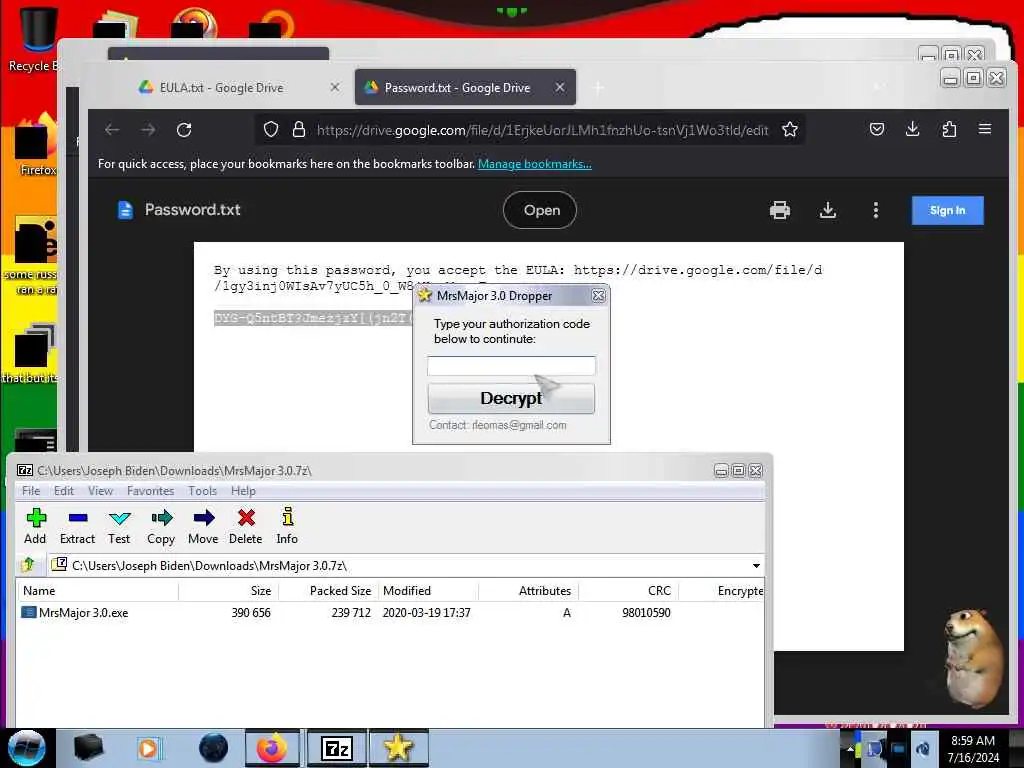
Task: Open Firefox hamburger application menu
Action: click(x=985, y=129)
